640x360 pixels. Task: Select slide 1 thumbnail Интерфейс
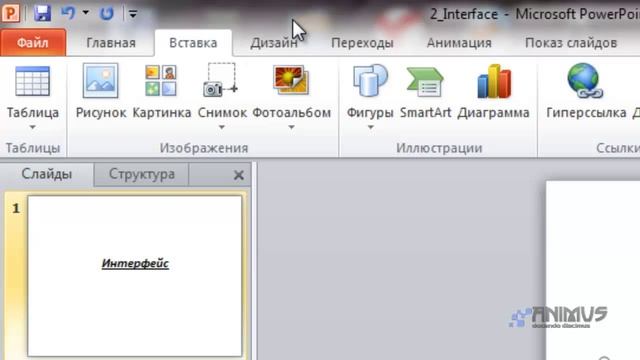[135, 276]
